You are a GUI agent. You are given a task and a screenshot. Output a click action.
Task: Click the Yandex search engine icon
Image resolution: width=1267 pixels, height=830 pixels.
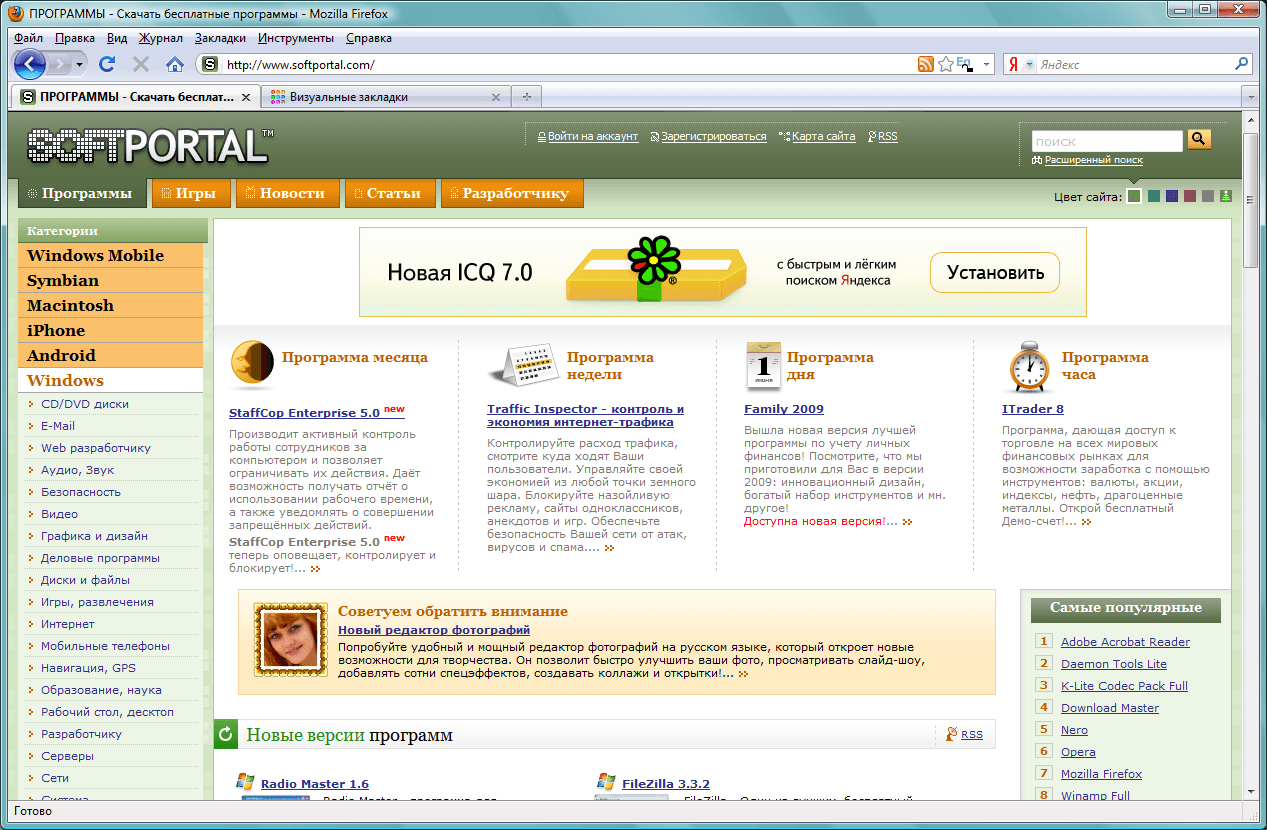point(1013,64)
